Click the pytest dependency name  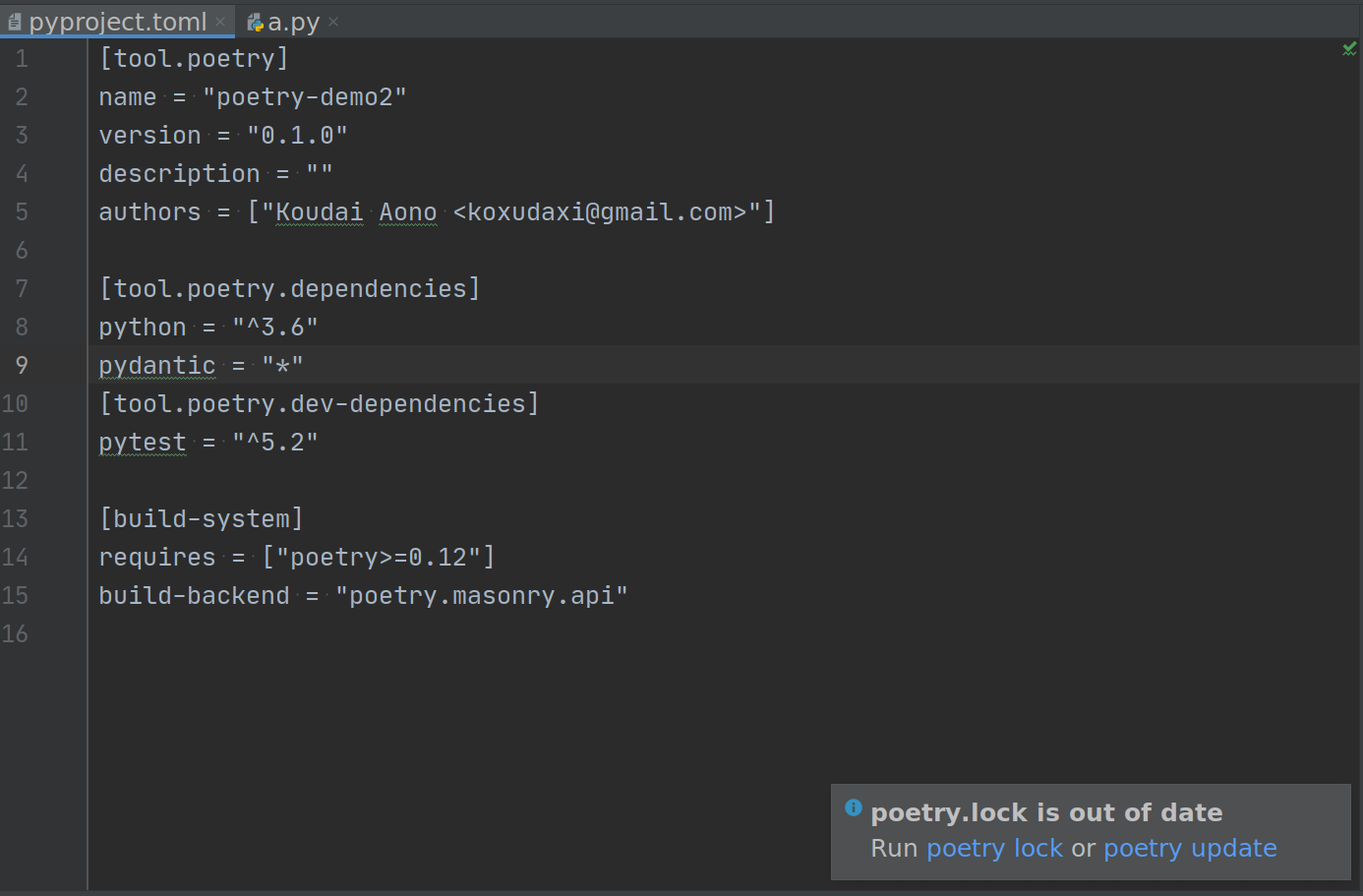[x=142, y=442]
